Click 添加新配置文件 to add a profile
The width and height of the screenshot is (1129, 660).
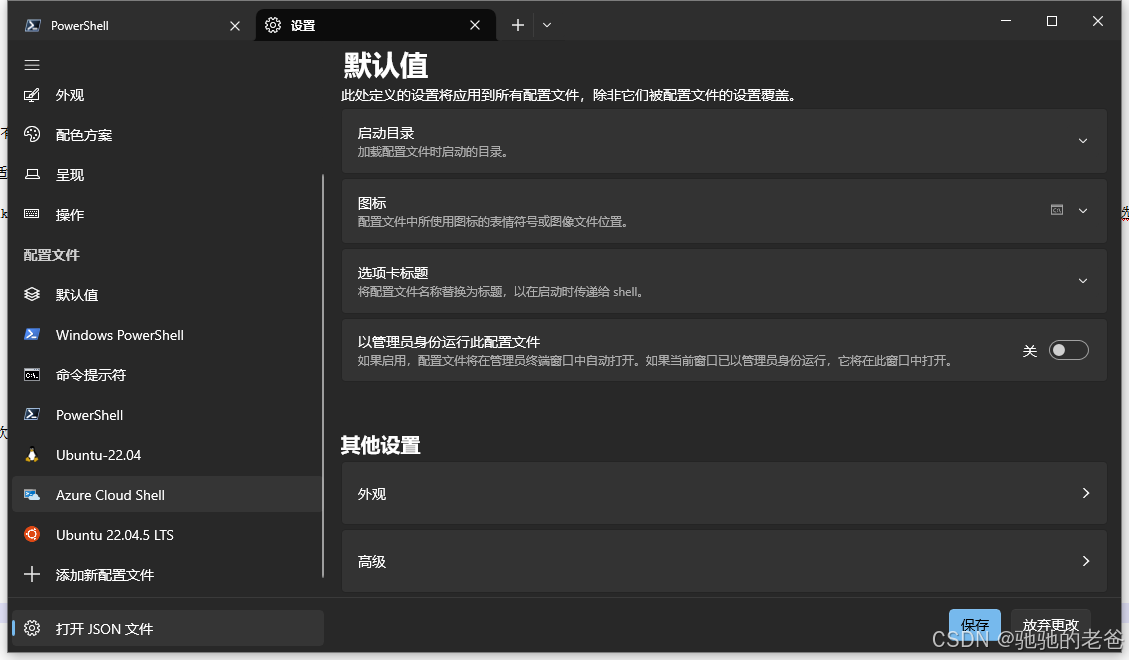[x=167, y=574]
